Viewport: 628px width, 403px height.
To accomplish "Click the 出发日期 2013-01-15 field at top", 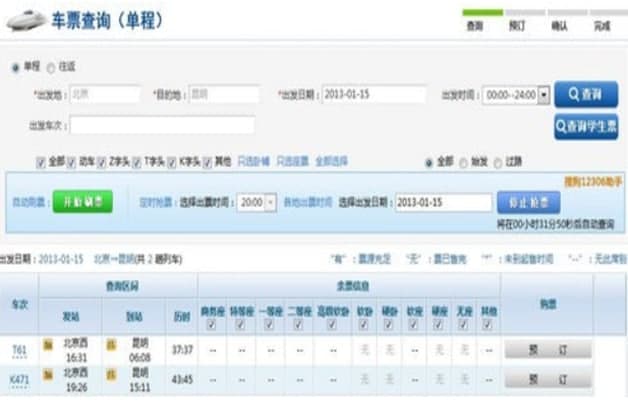I will point(374,95).
